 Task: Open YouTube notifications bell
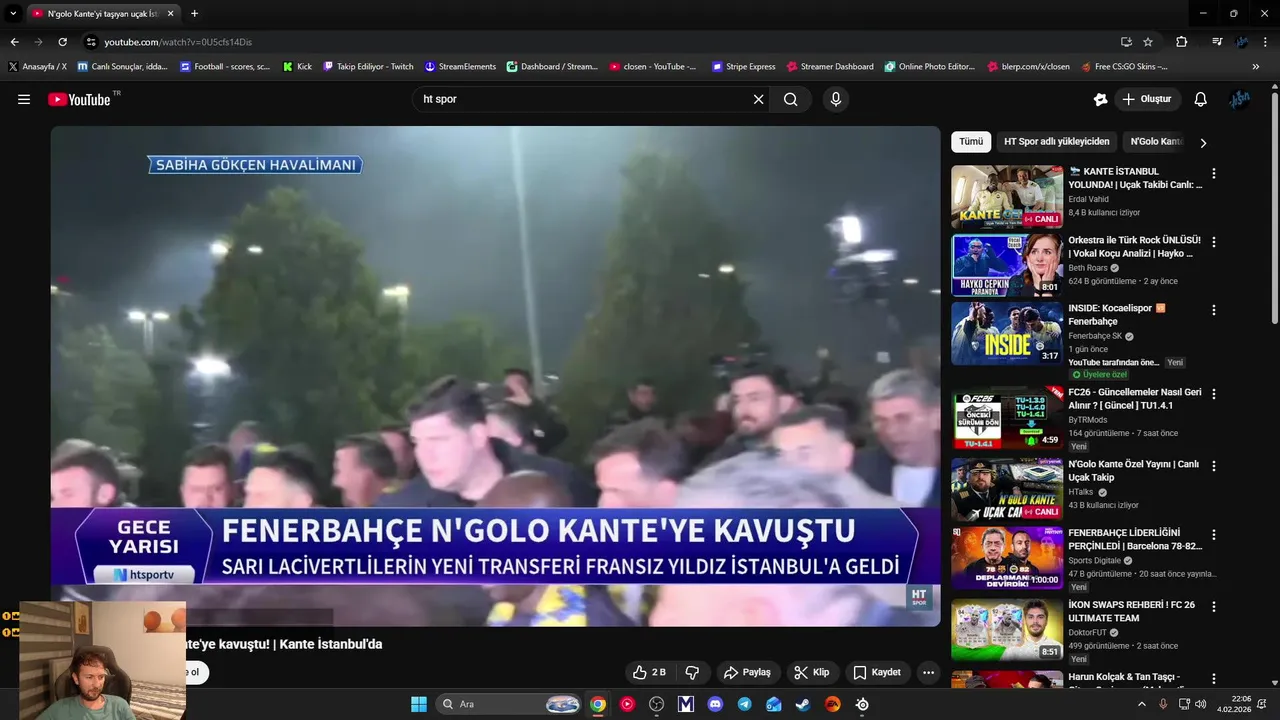coord(1201,99)
